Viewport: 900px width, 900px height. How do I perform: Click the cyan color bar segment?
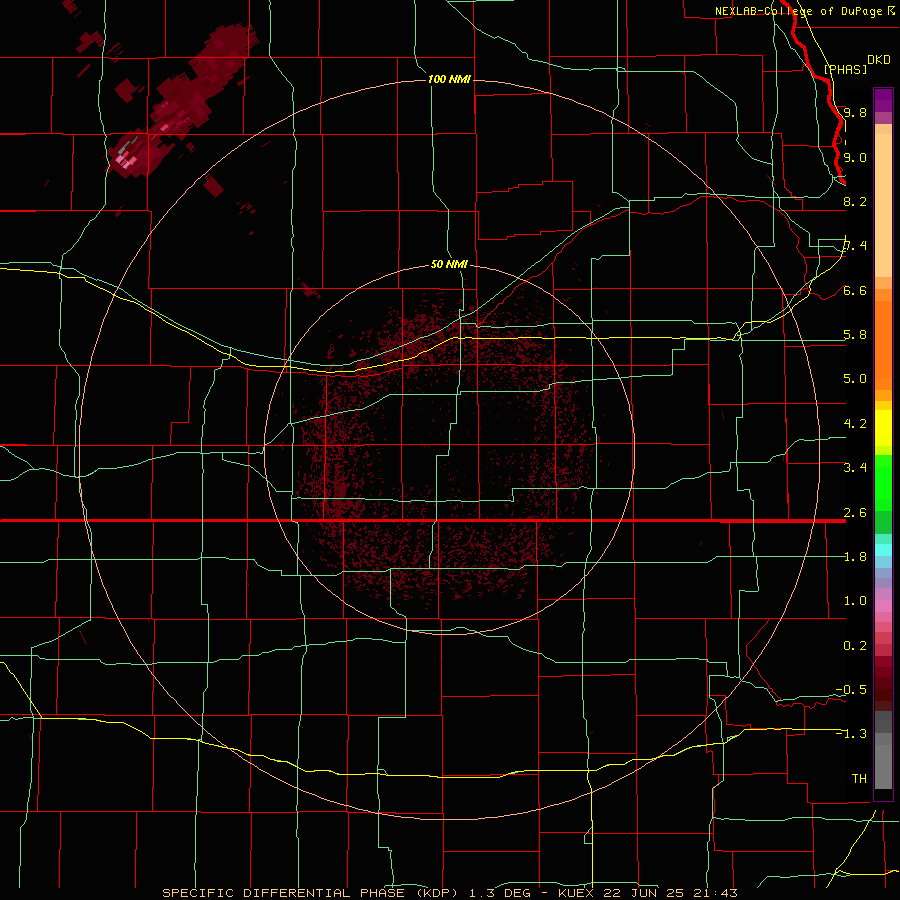[883, 550]
